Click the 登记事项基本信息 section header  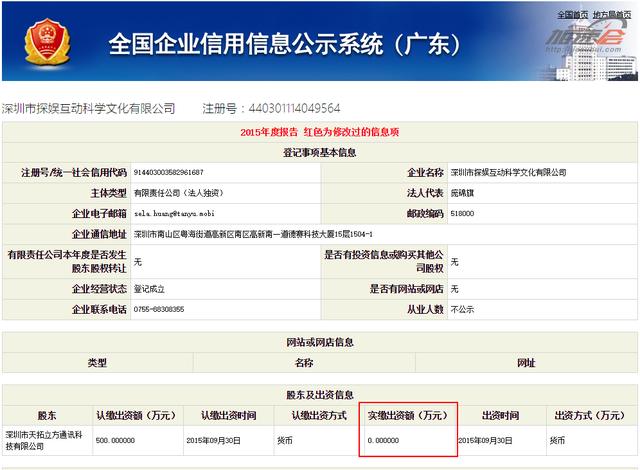[320, 152]
